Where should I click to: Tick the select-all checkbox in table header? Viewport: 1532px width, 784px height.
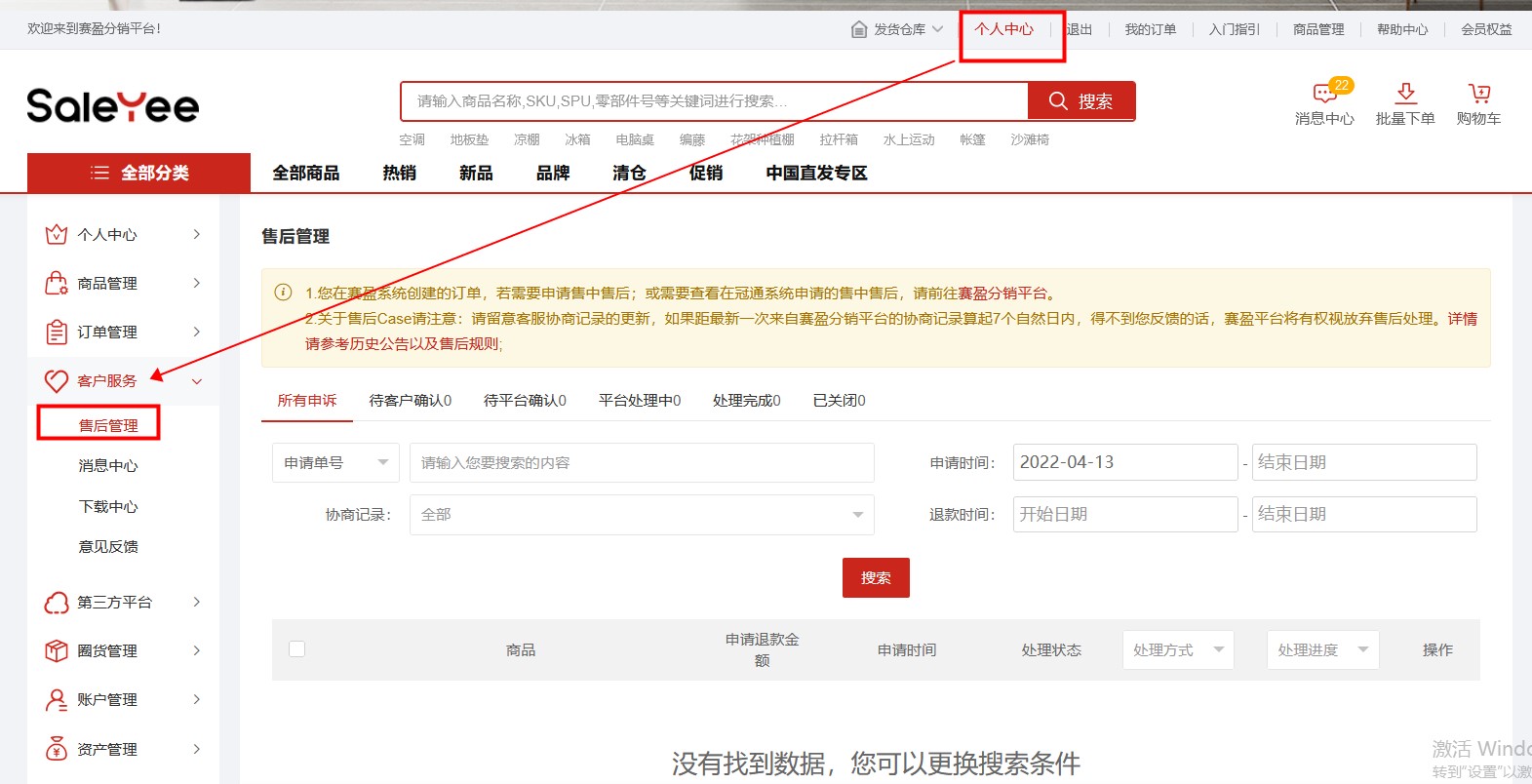click(297, 649)
